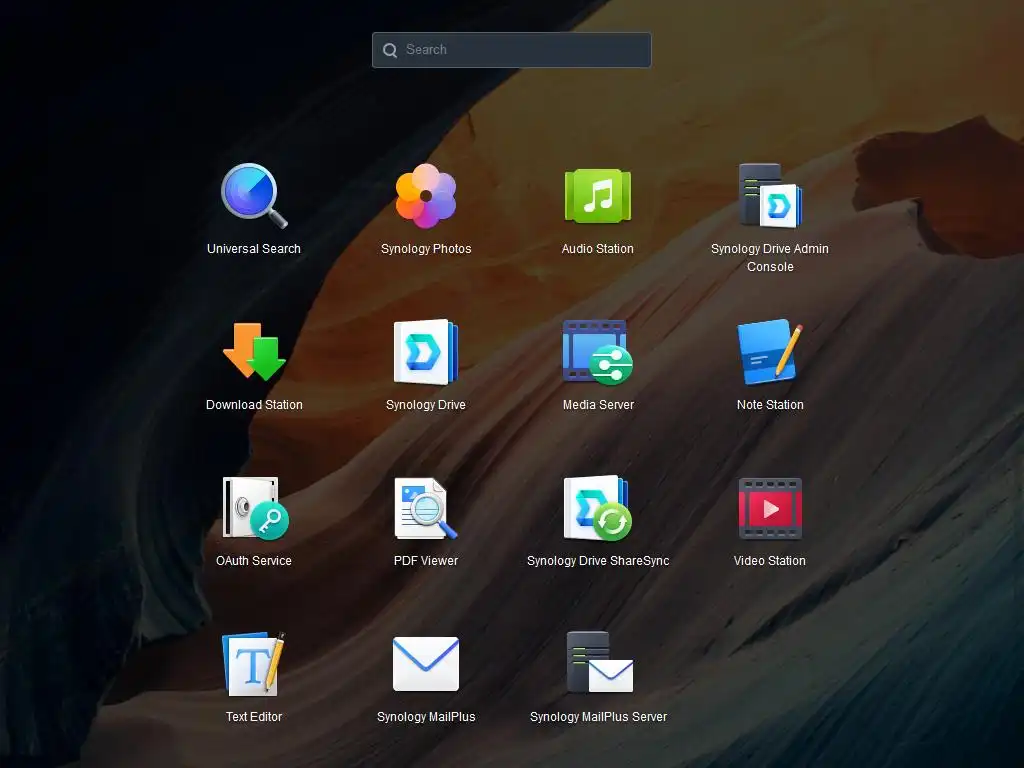The height and width of the screenshot is (768, 1024).
Task: Open OAuth Service
Action: coord(255,508)
